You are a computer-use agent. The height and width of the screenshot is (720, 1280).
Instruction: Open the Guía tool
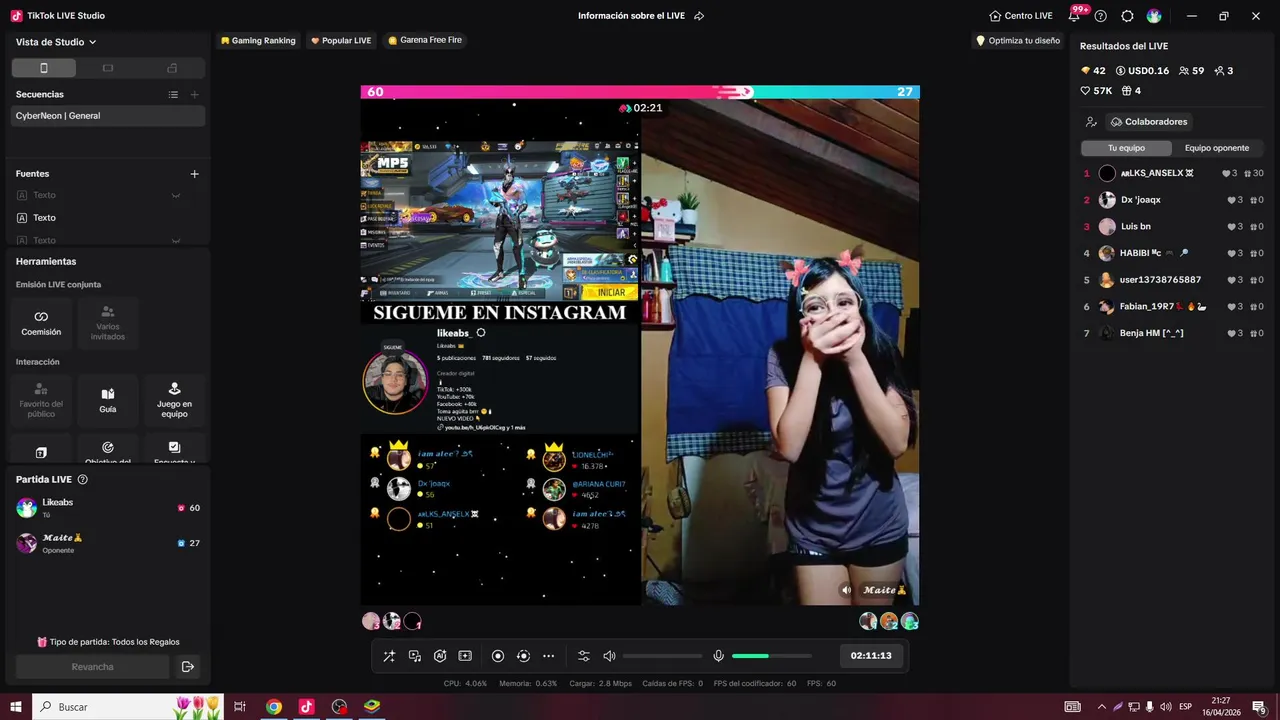[x=108, y=400]
